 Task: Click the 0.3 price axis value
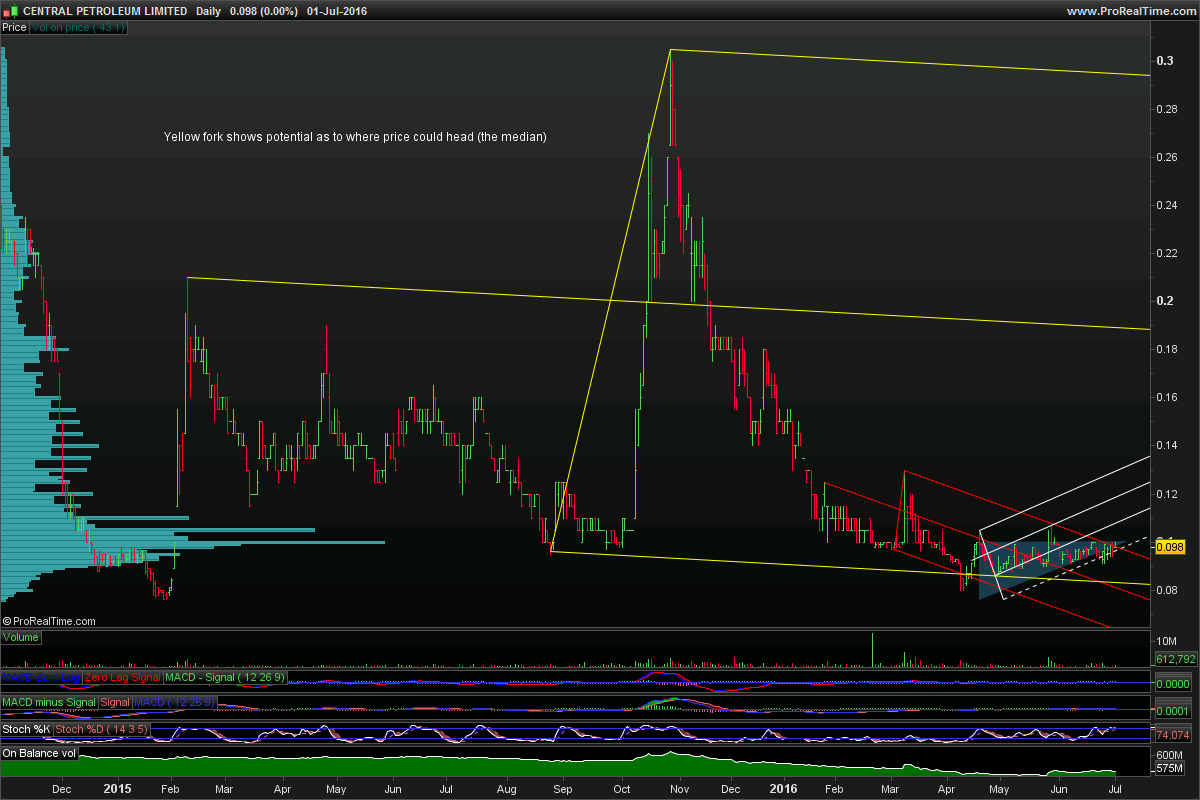[x=1165, y=61]
